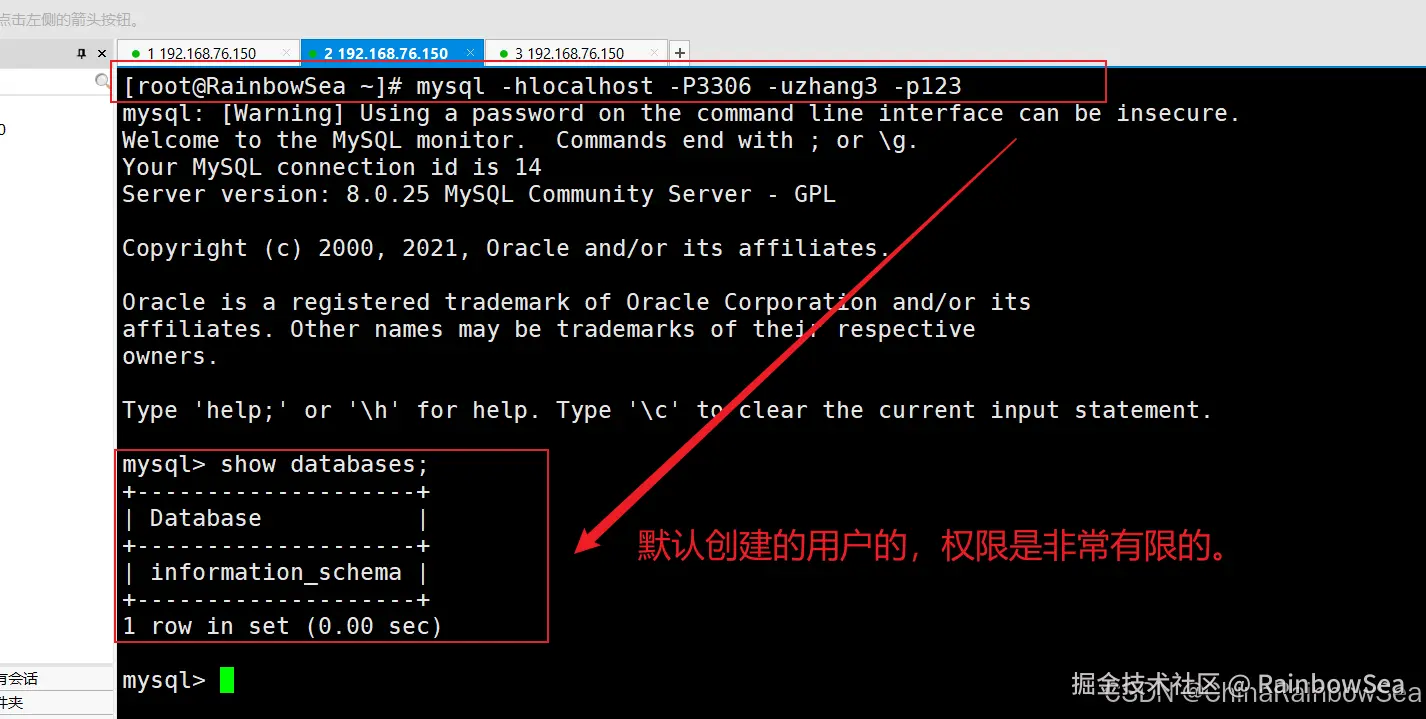Place cursor at the green mysql prompt cursor
This screenshot has width=1426, height=719.
pyautogui.click(x=227, y=680)
